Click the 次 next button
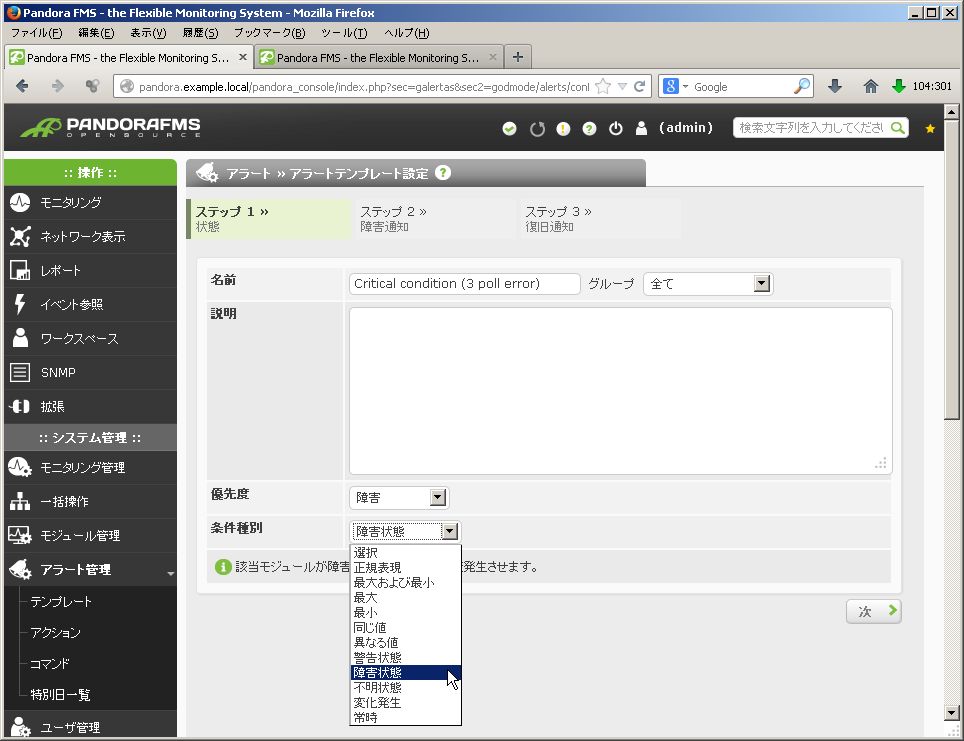This screenshot has width=964, height=741. 874,611
